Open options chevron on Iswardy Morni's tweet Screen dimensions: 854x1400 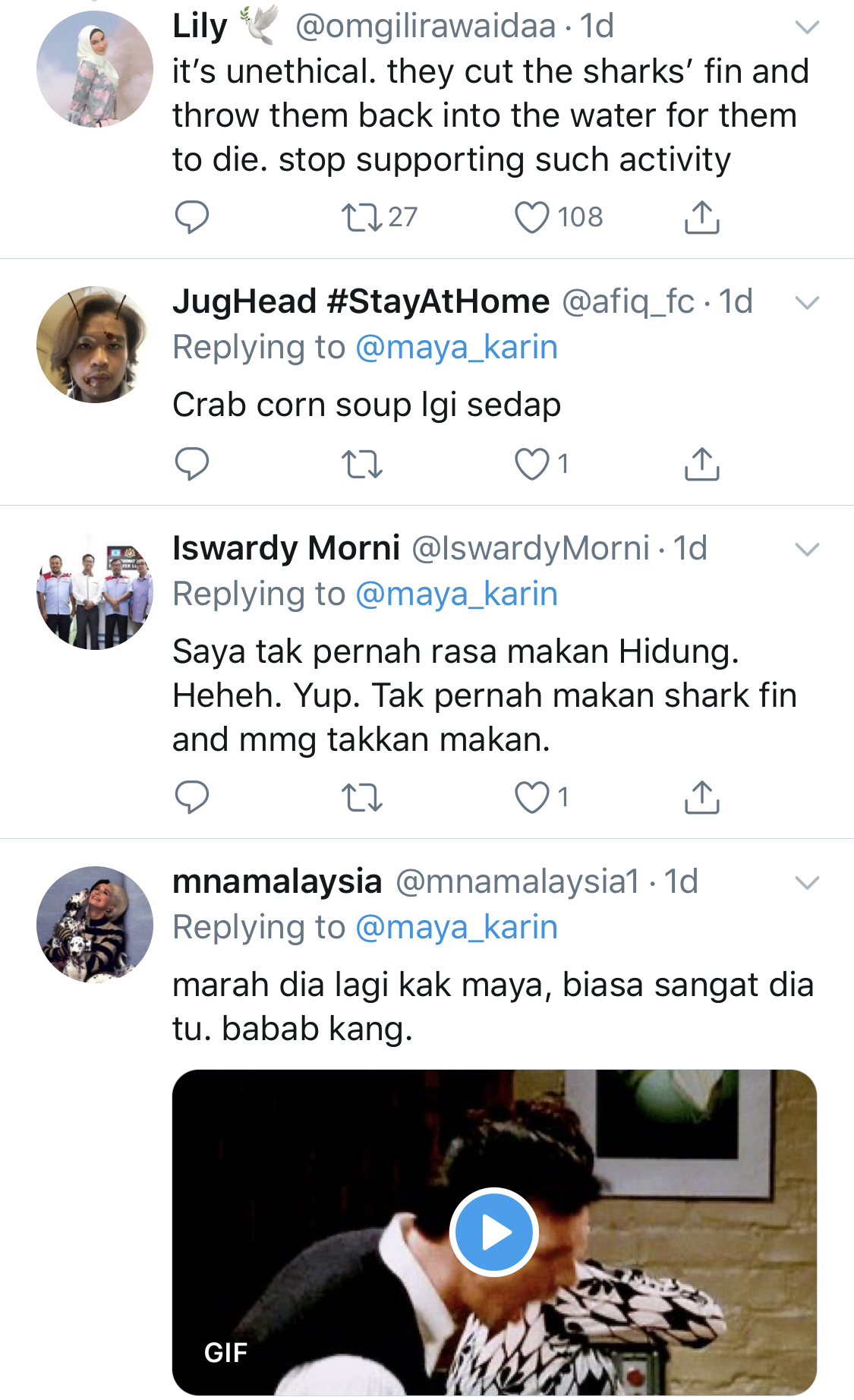806,549
